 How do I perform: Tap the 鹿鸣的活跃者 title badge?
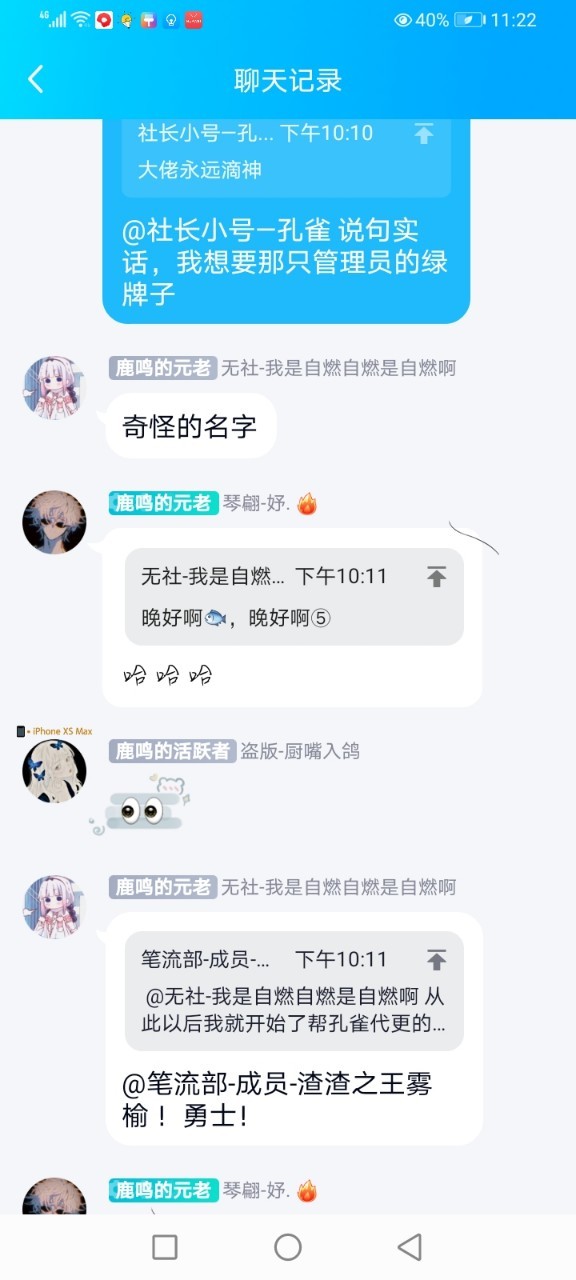coord(173,751)
